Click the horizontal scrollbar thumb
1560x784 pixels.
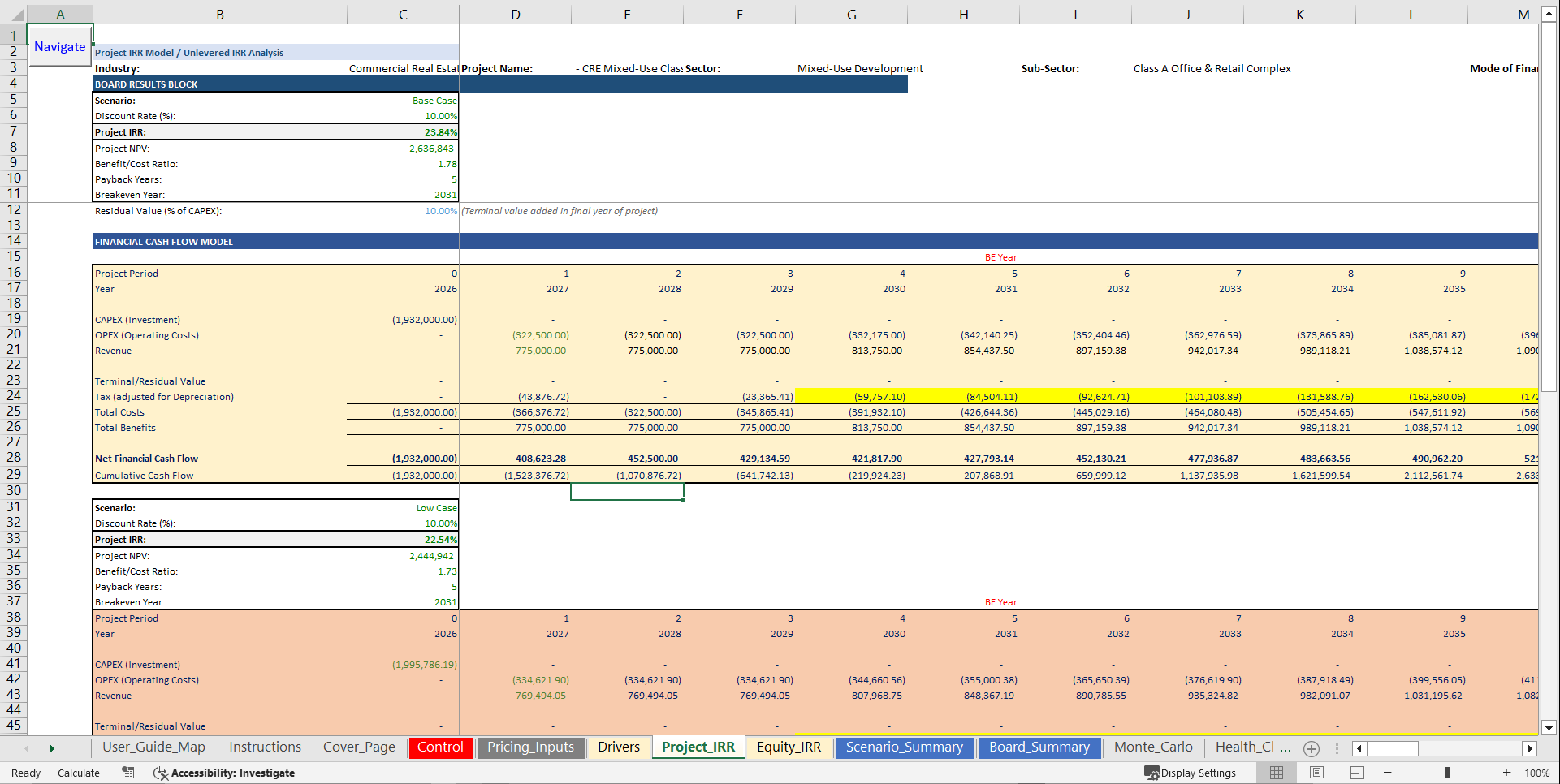click(1393, 748)
